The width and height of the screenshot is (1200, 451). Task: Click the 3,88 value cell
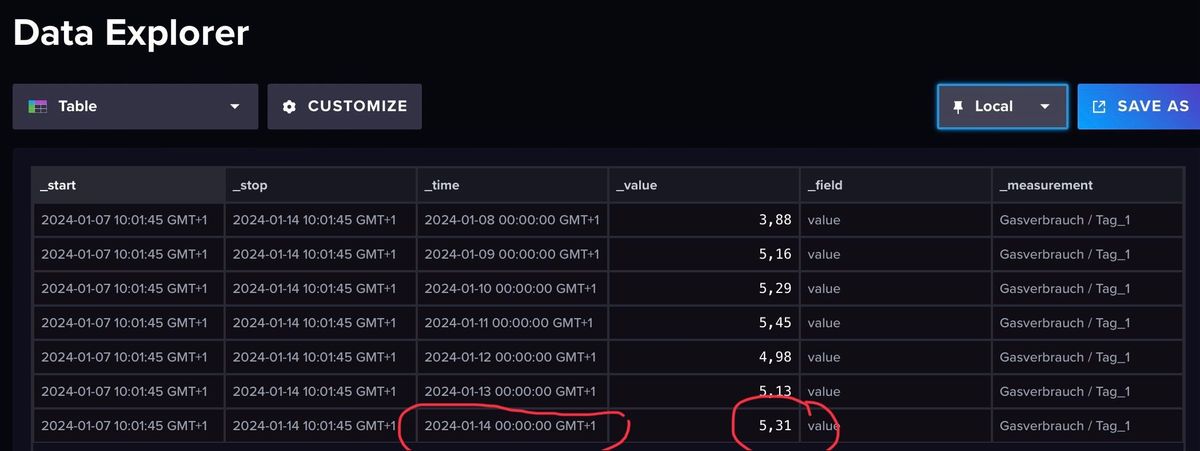[775, 220]
